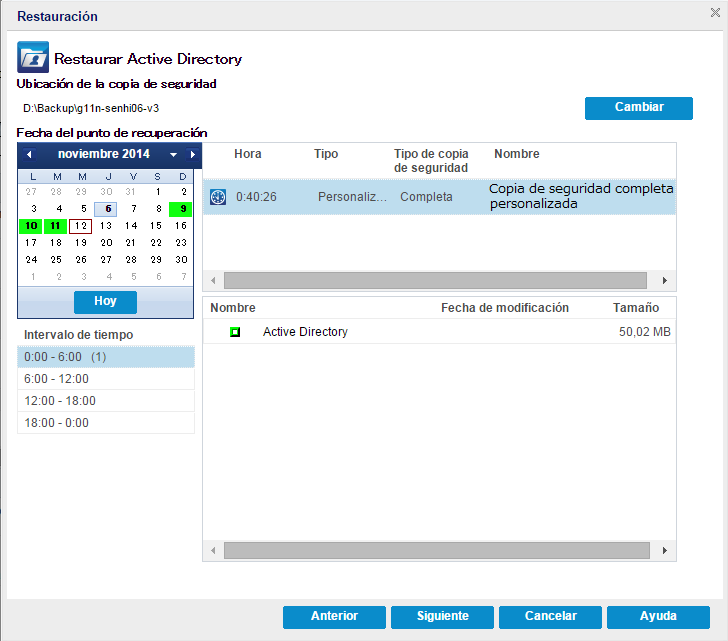This screenshot has width=728, height=641.
Task: Click right arrow of file list scrollbar
Action: [665, 550]
